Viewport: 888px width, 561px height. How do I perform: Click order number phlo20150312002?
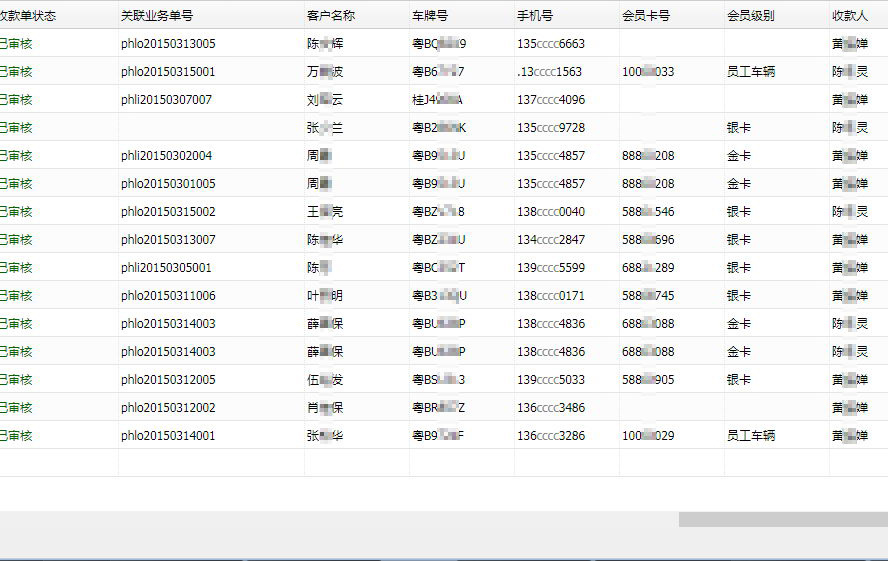168,408
